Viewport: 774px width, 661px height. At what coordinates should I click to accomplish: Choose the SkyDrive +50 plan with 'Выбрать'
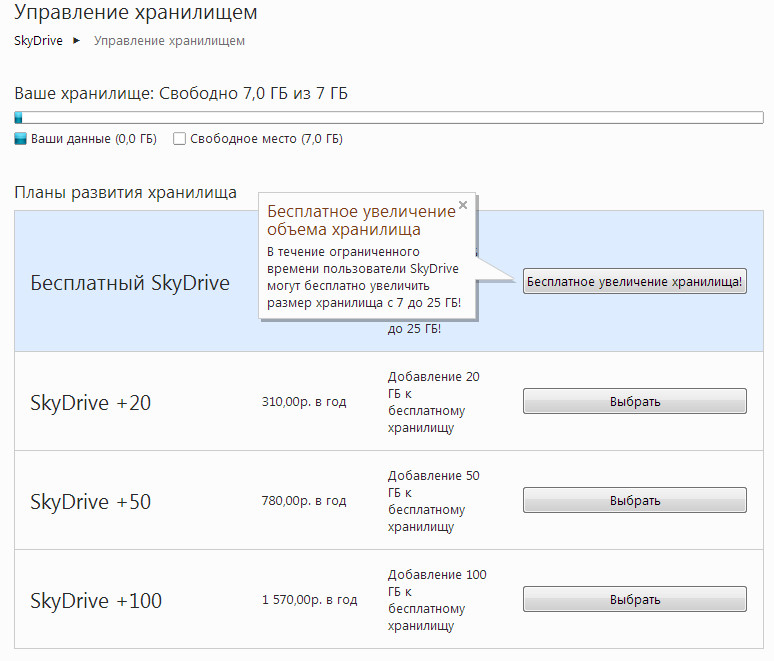click(634, 500)
